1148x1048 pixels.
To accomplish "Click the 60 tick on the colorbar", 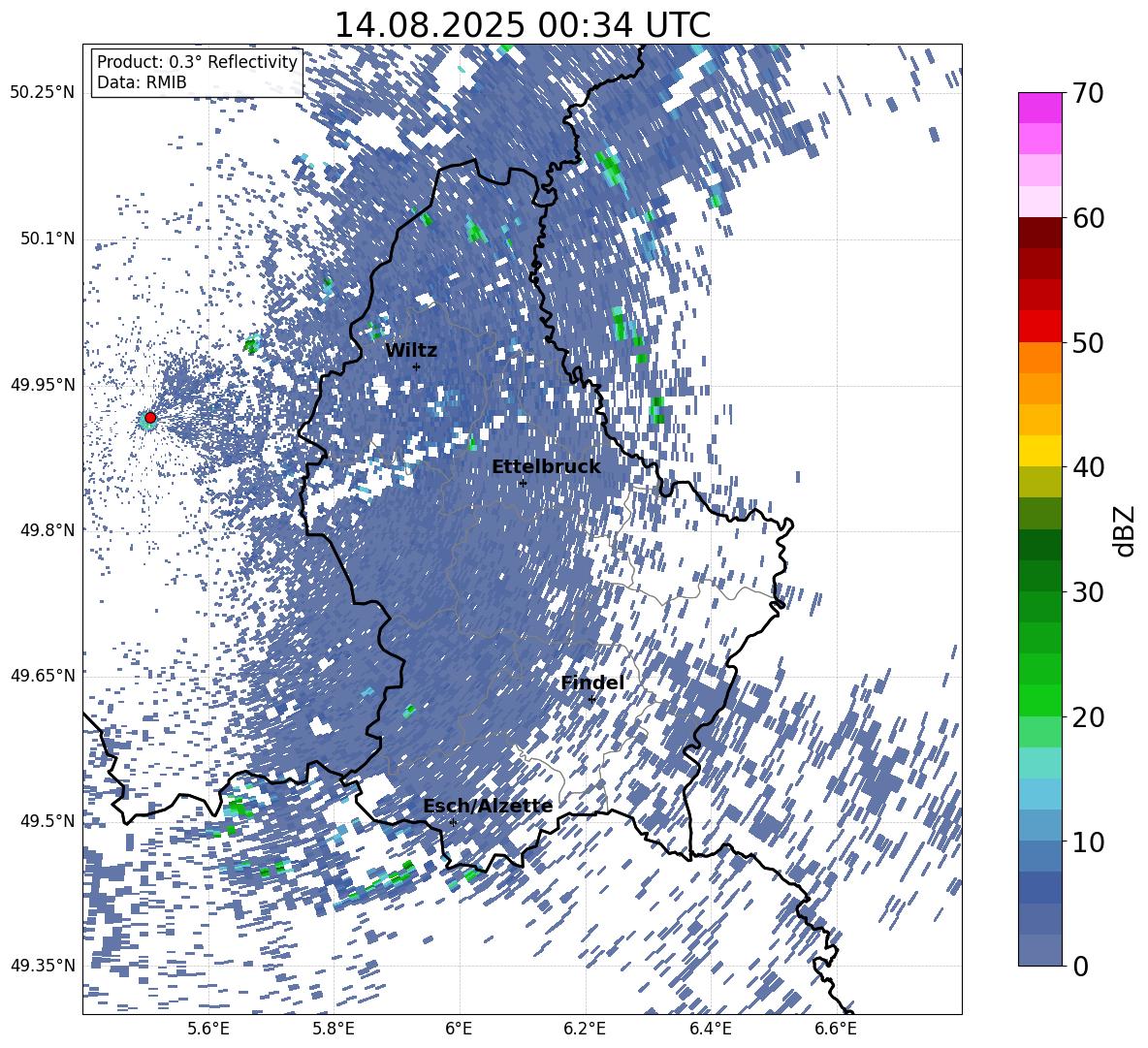I will (1088, 218).
